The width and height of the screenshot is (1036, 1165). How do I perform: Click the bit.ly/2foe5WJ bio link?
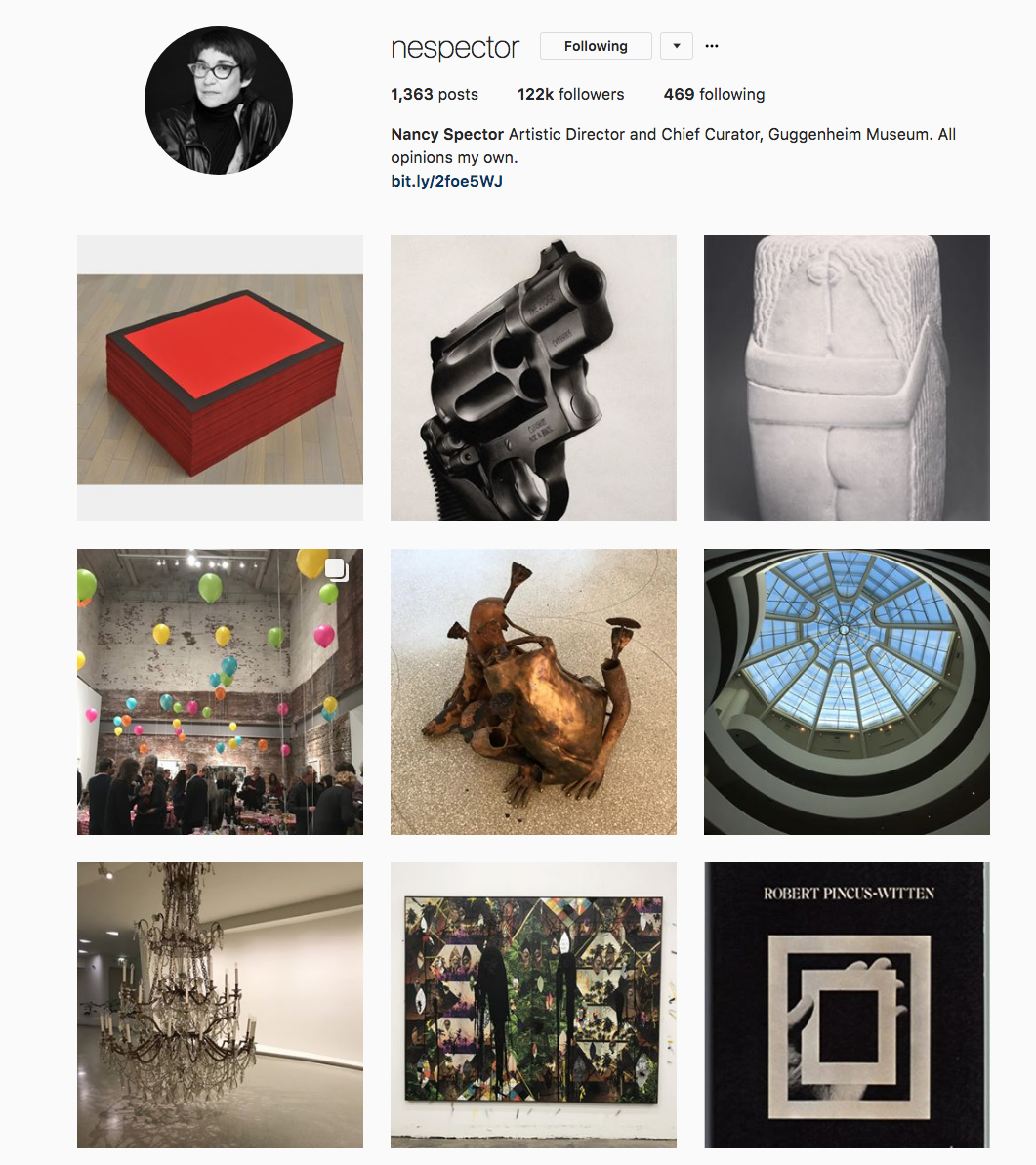pyautogui.click(x=446, y=182)
